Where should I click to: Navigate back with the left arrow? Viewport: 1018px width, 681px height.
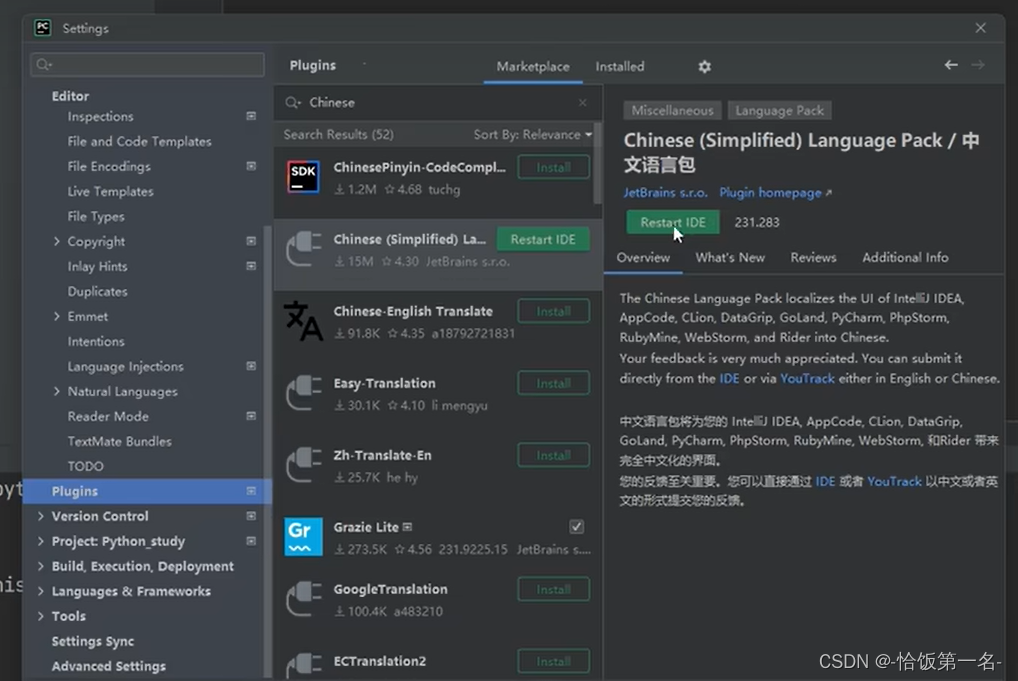950,65
